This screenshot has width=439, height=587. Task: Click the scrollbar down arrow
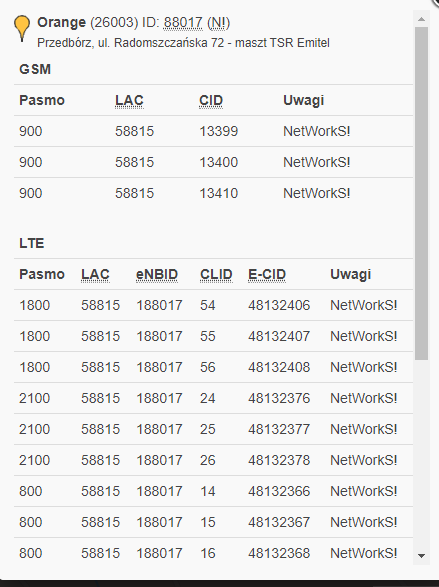pyautogui.click(x=421, y=556)
